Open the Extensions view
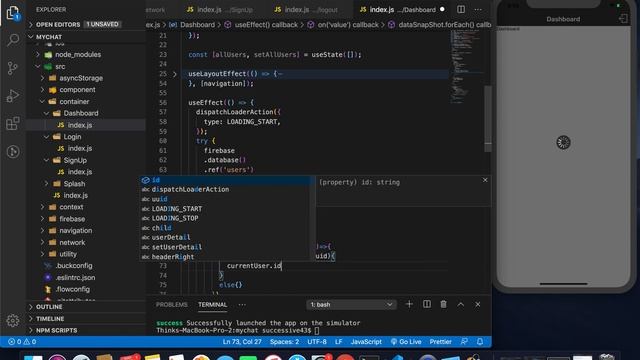The width and height of the screenshot is (640, 360). (x=13, y=123)
